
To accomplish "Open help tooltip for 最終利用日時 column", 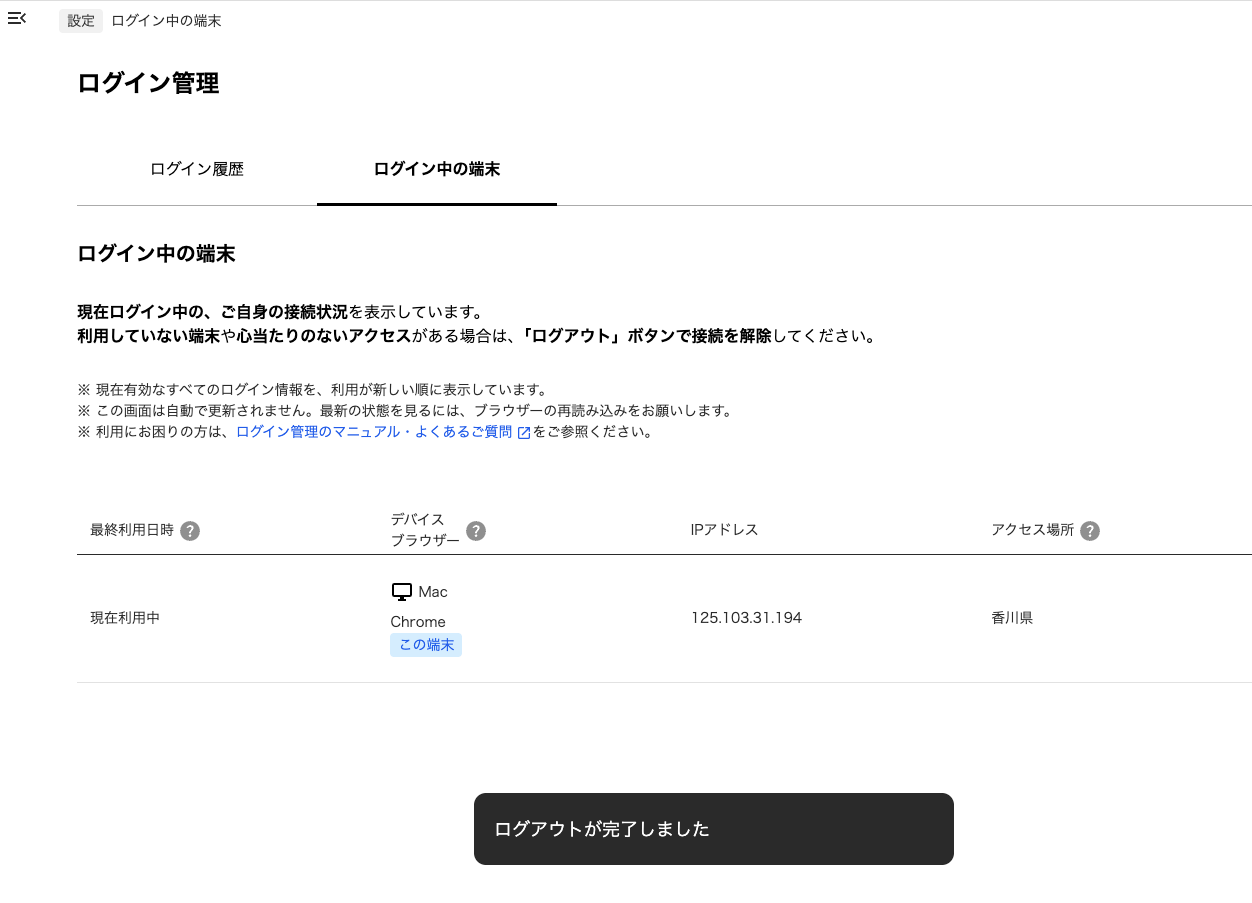I will (x=190, y=531).
